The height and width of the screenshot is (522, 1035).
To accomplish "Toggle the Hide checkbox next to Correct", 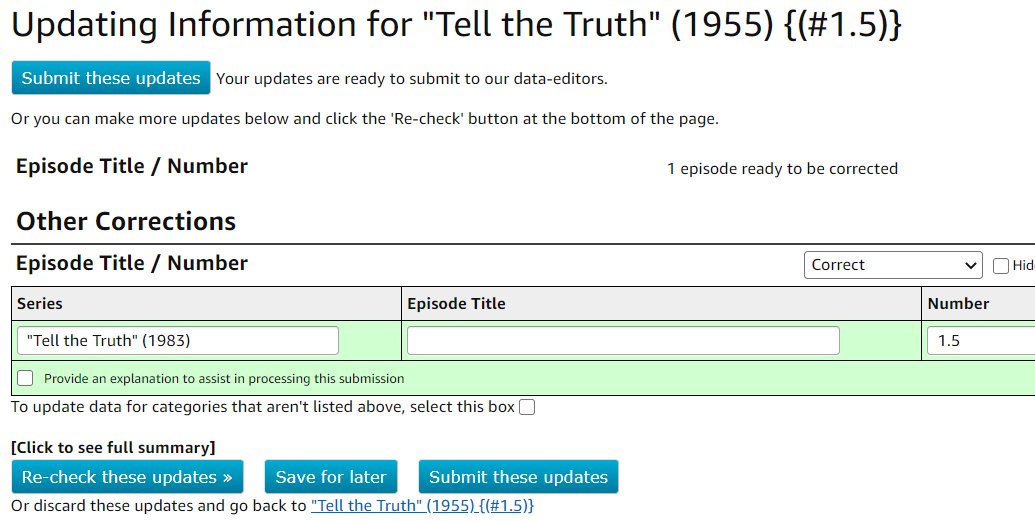I will 1001,266.
